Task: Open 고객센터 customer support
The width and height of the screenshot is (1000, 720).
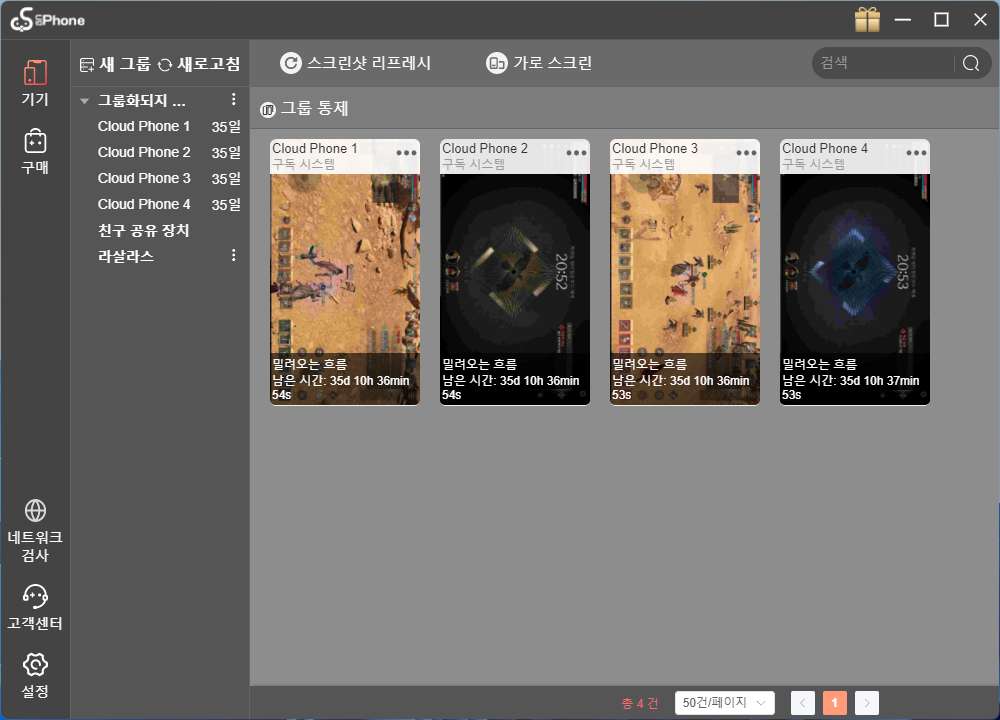Action: (35, 607)
